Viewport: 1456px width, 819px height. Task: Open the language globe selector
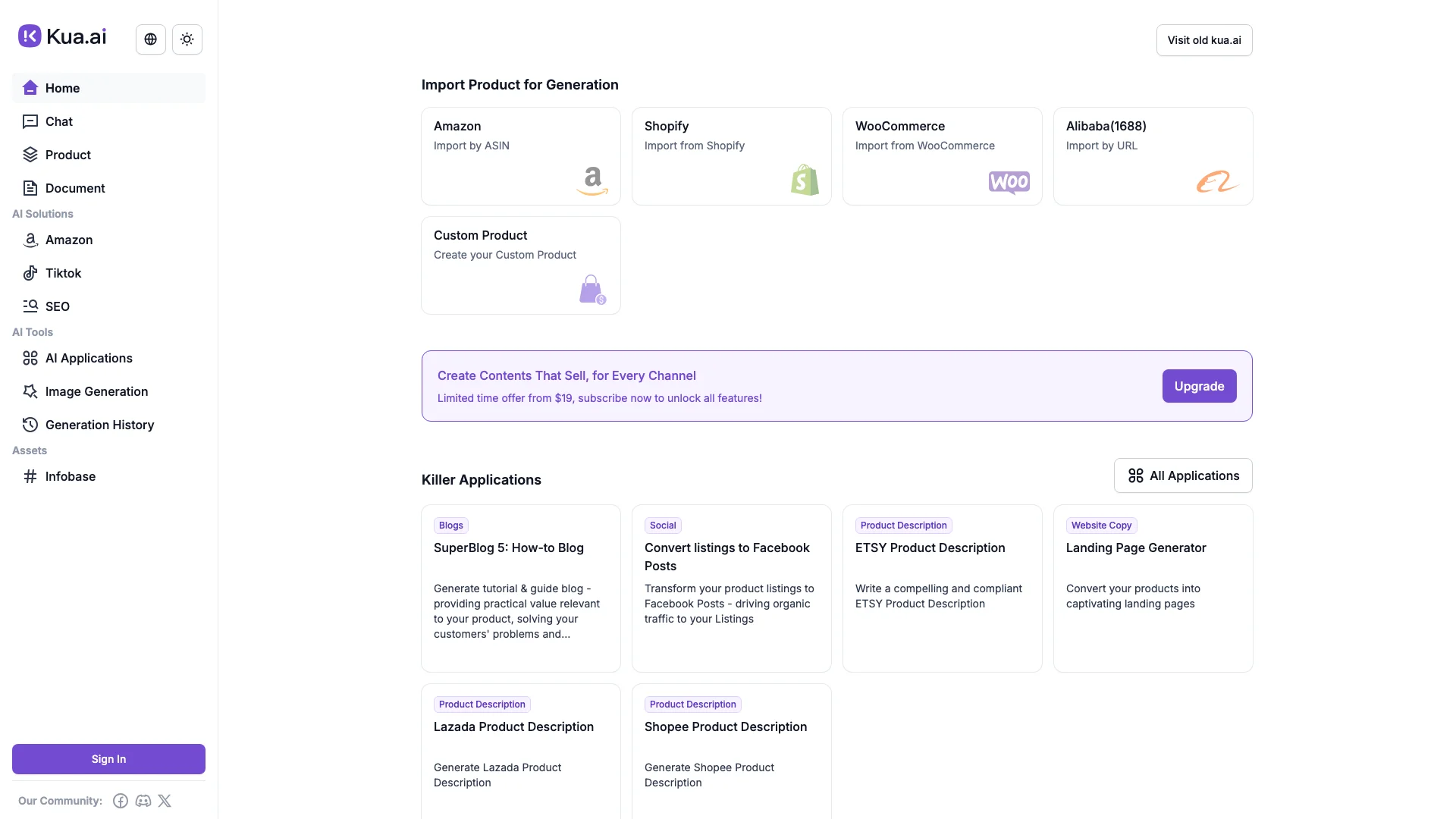tap(151, 39)
